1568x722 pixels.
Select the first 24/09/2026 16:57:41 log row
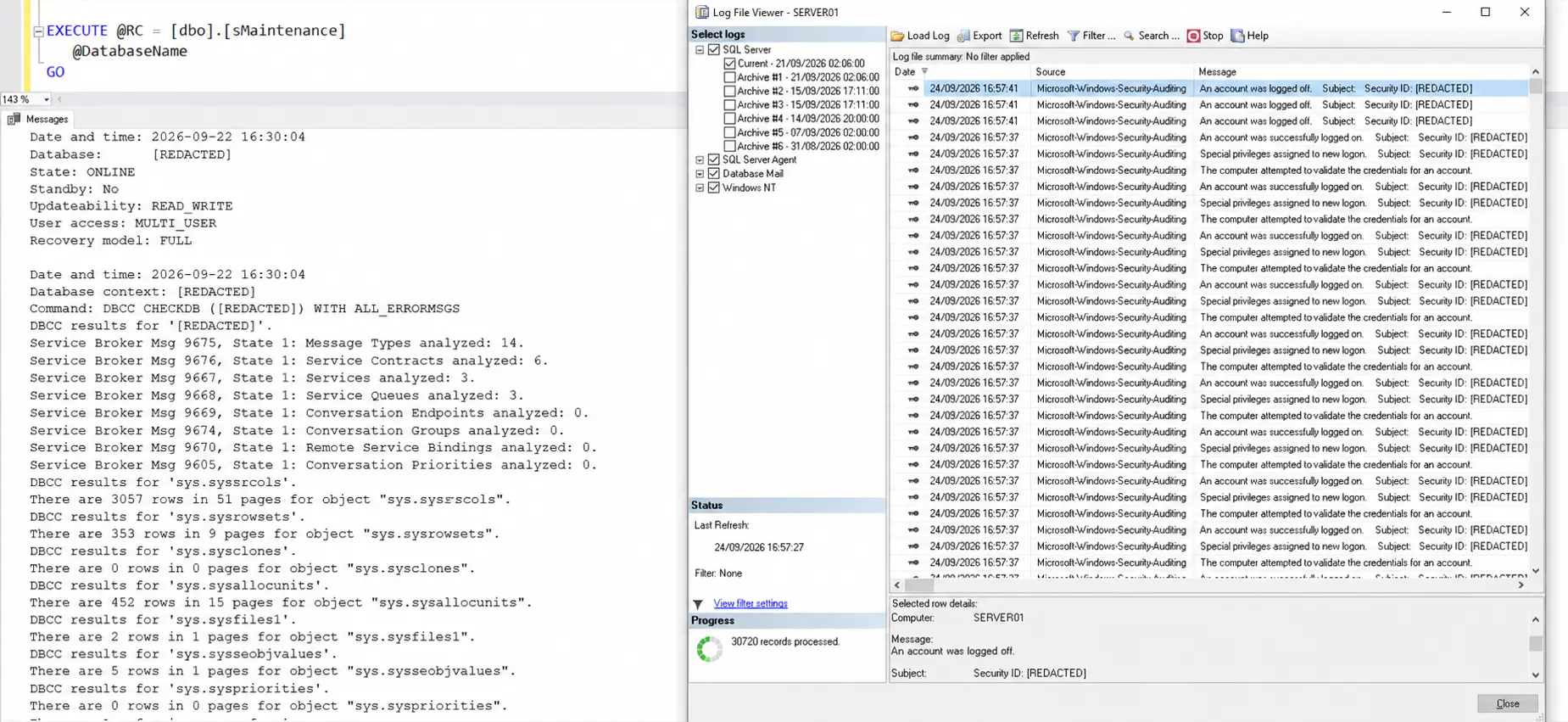coord(1211,88)
